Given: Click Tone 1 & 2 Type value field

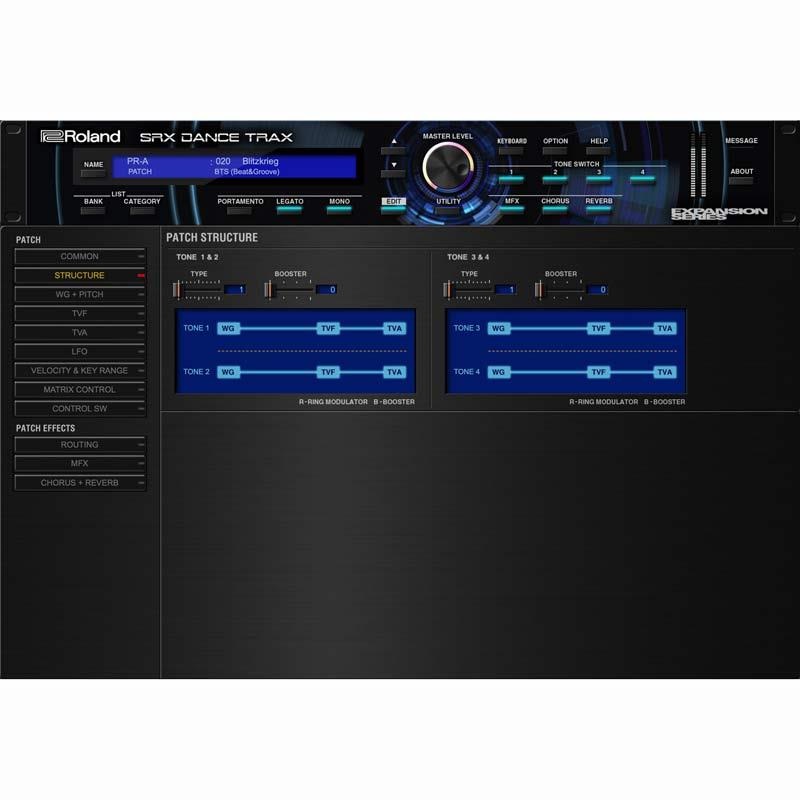Looking at the screenshot, I should [x=235, y=290].
